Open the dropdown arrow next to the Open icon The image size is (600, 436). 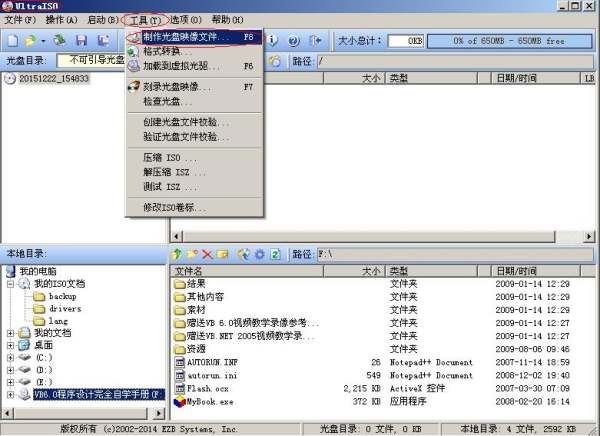(x=43, y=41)
